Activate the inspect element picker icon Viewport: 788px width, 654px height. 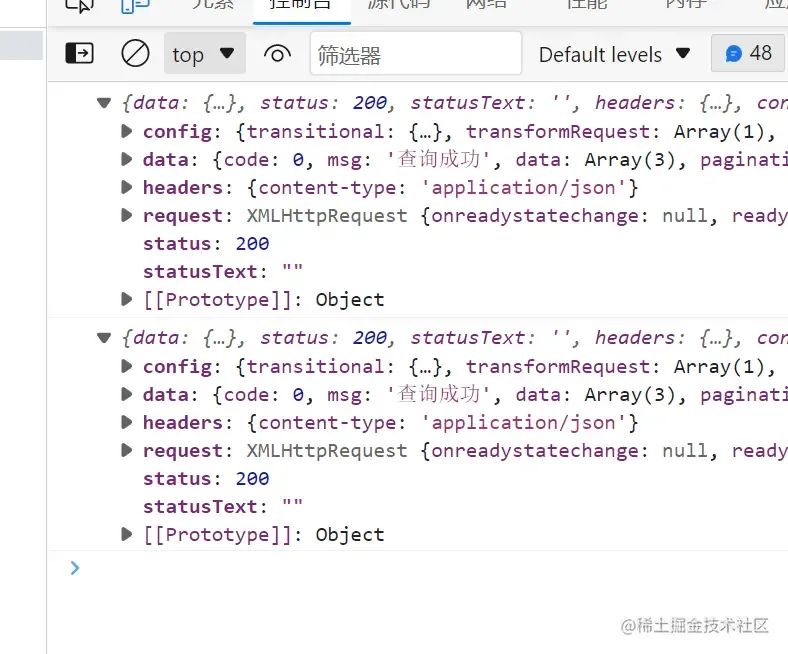click(x=79, y=5)
